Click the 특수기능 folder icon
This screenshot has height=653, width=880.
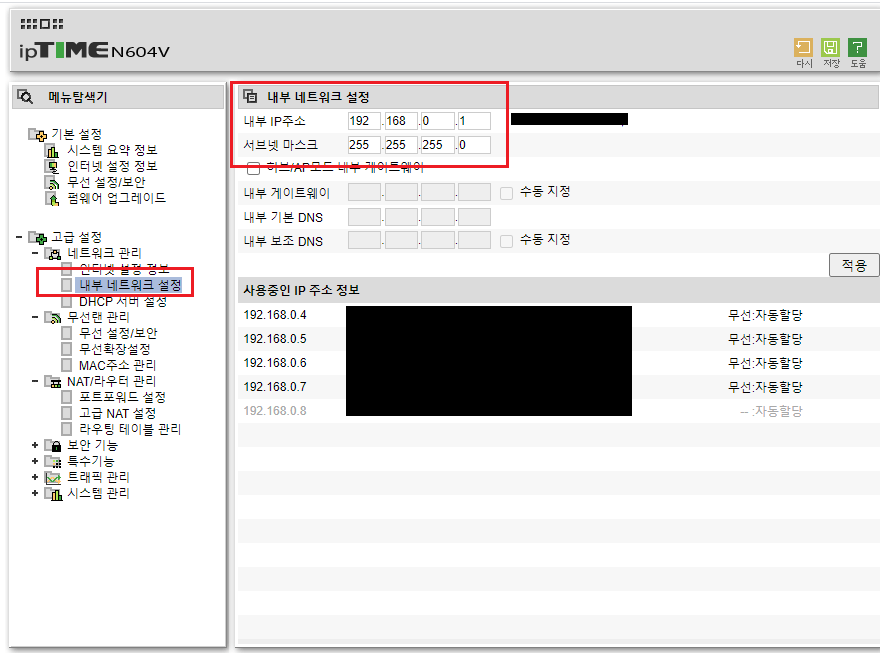[53, 462]
